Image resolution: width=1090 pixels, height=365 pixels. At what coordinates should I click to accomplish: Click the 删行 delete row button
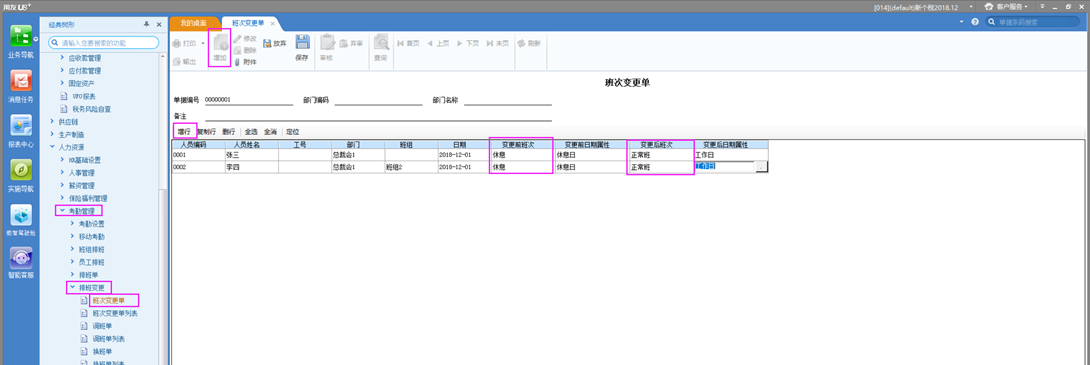229,131
